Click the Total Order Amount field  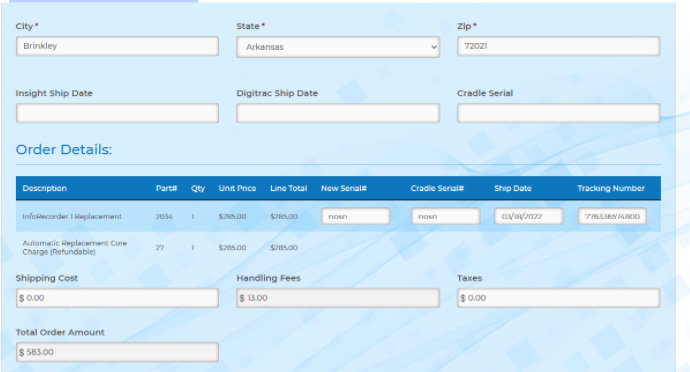click(117, 352)
